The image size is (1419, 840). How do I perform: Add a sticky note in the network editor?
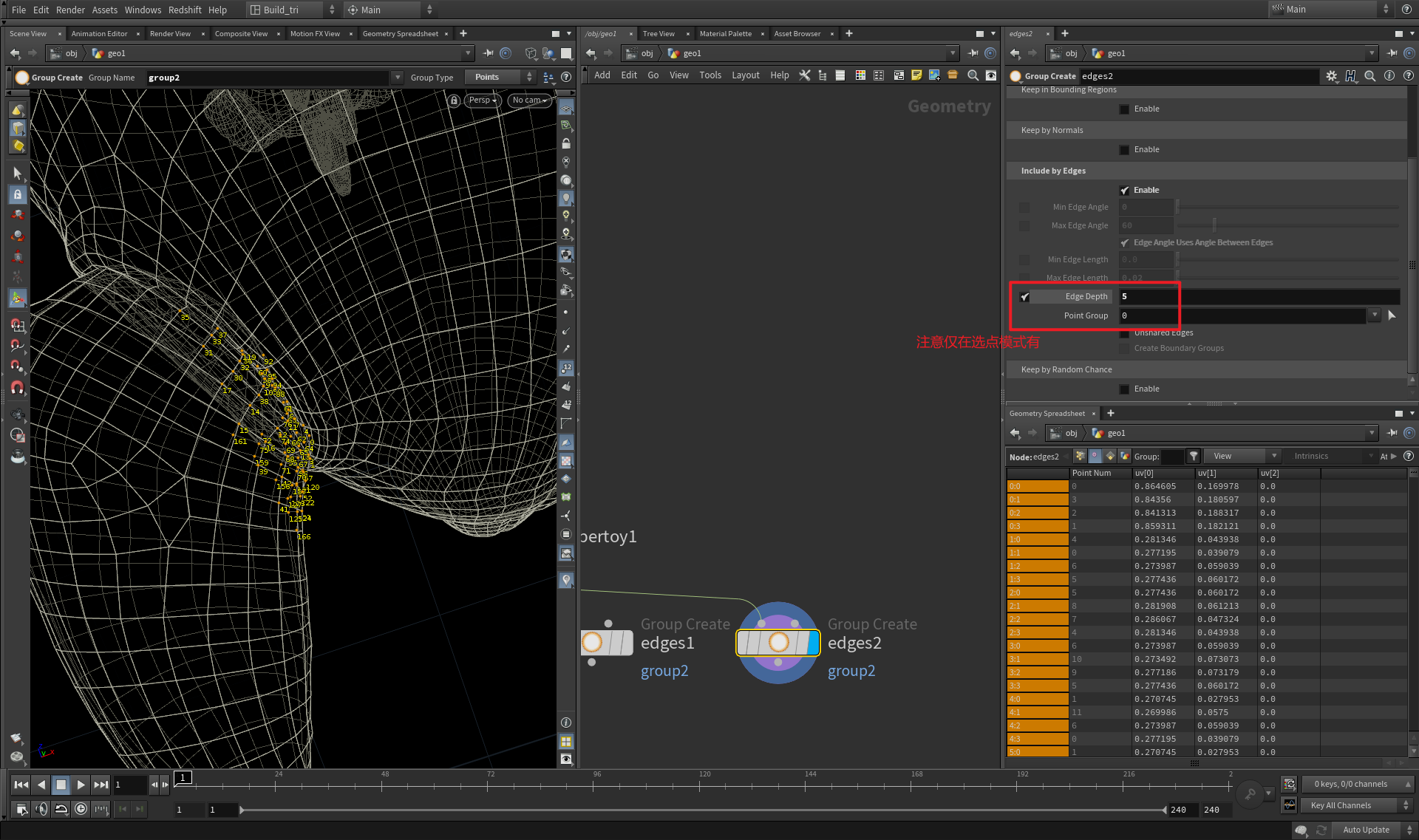pos(916,75)
